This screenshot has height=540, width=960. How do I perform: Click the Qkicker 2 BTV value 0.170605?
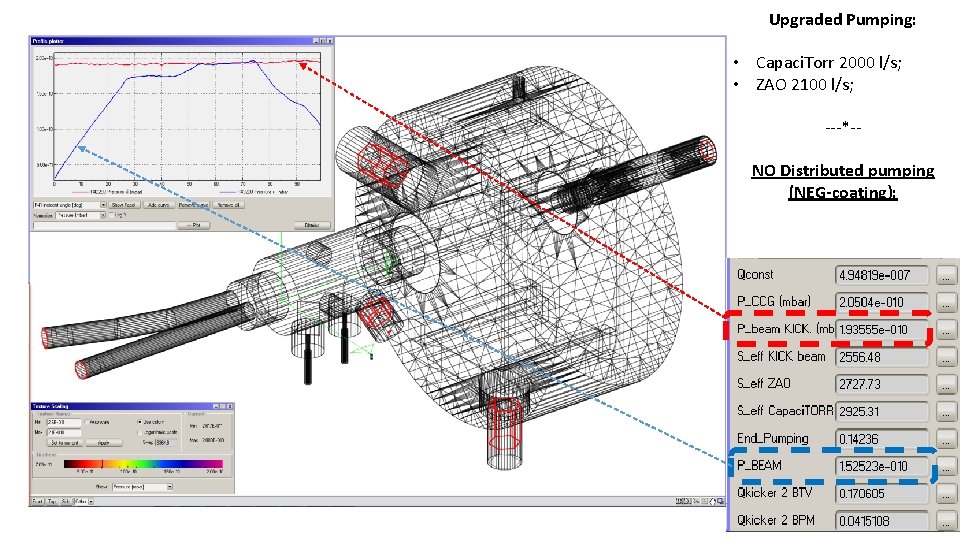click(882, 493)
